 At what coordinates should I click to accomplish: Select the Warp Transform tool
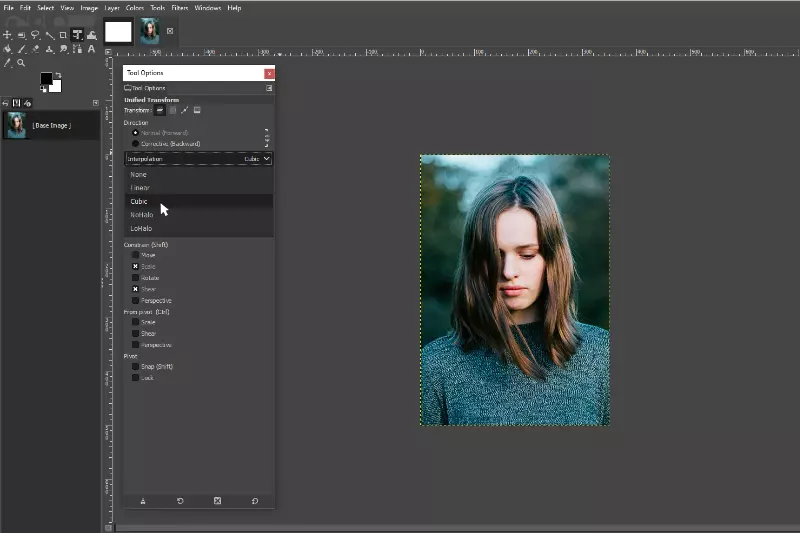coord(92,35)
